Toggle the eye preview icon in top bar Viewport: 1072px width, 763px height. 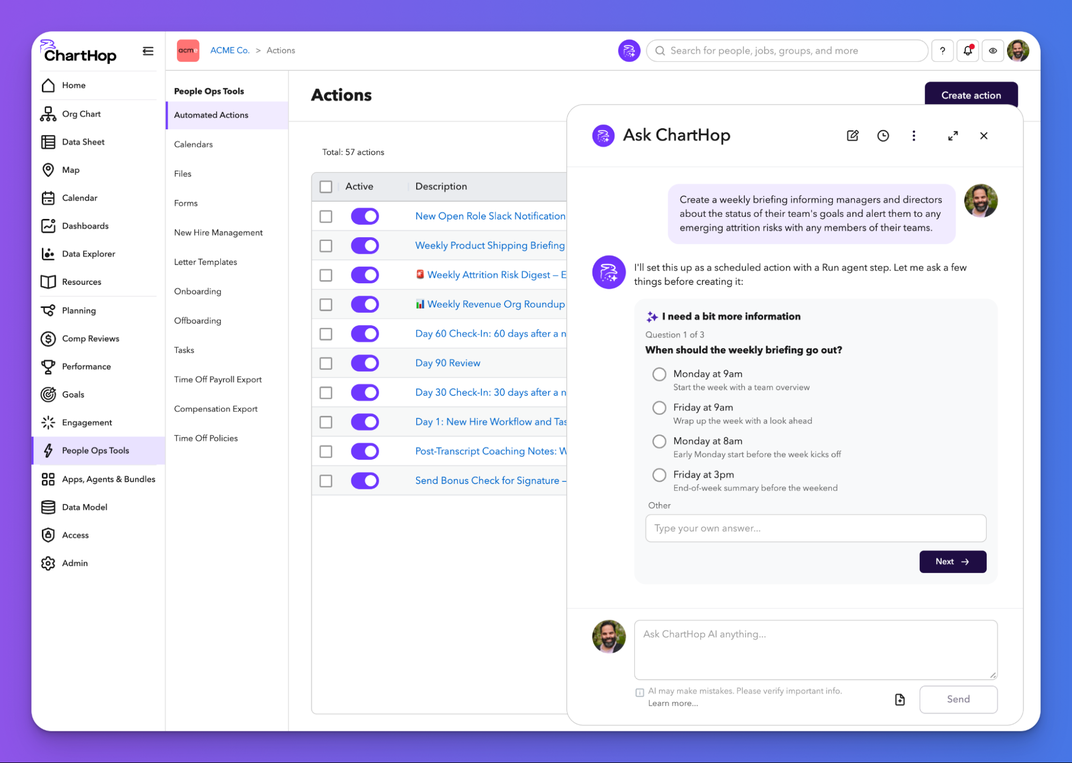coord(993,51)
